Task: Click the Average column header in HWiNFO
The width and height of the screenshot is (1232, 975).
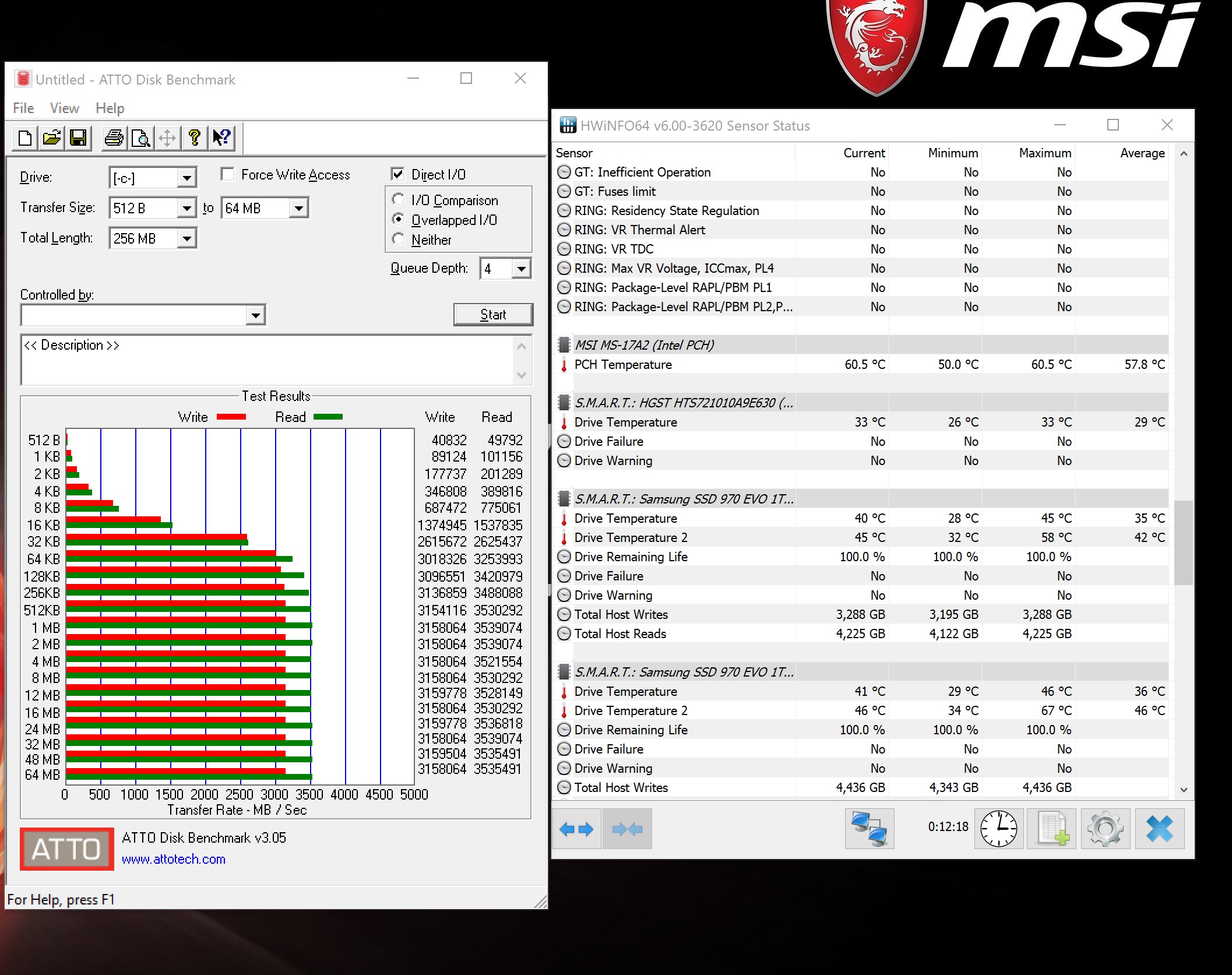Action: tap(1122, 153)
